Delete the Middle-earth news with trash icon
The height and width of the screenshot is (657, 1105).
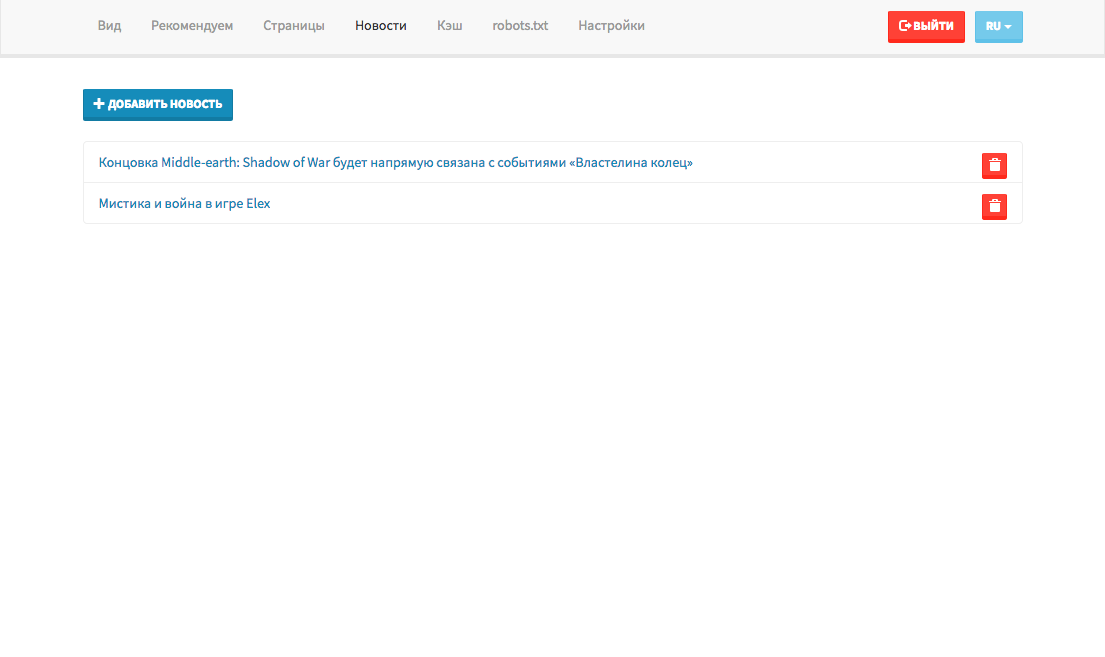pos(994,166)
